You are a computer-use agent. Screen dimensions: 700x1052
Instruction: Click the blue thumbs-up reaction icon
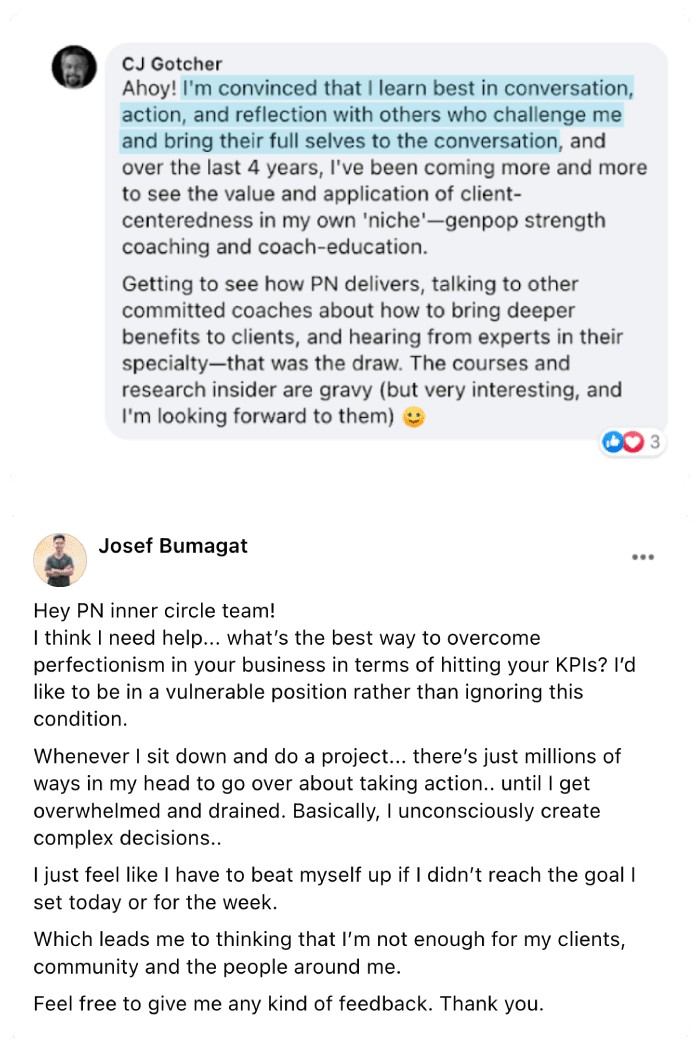pos(613,441)
